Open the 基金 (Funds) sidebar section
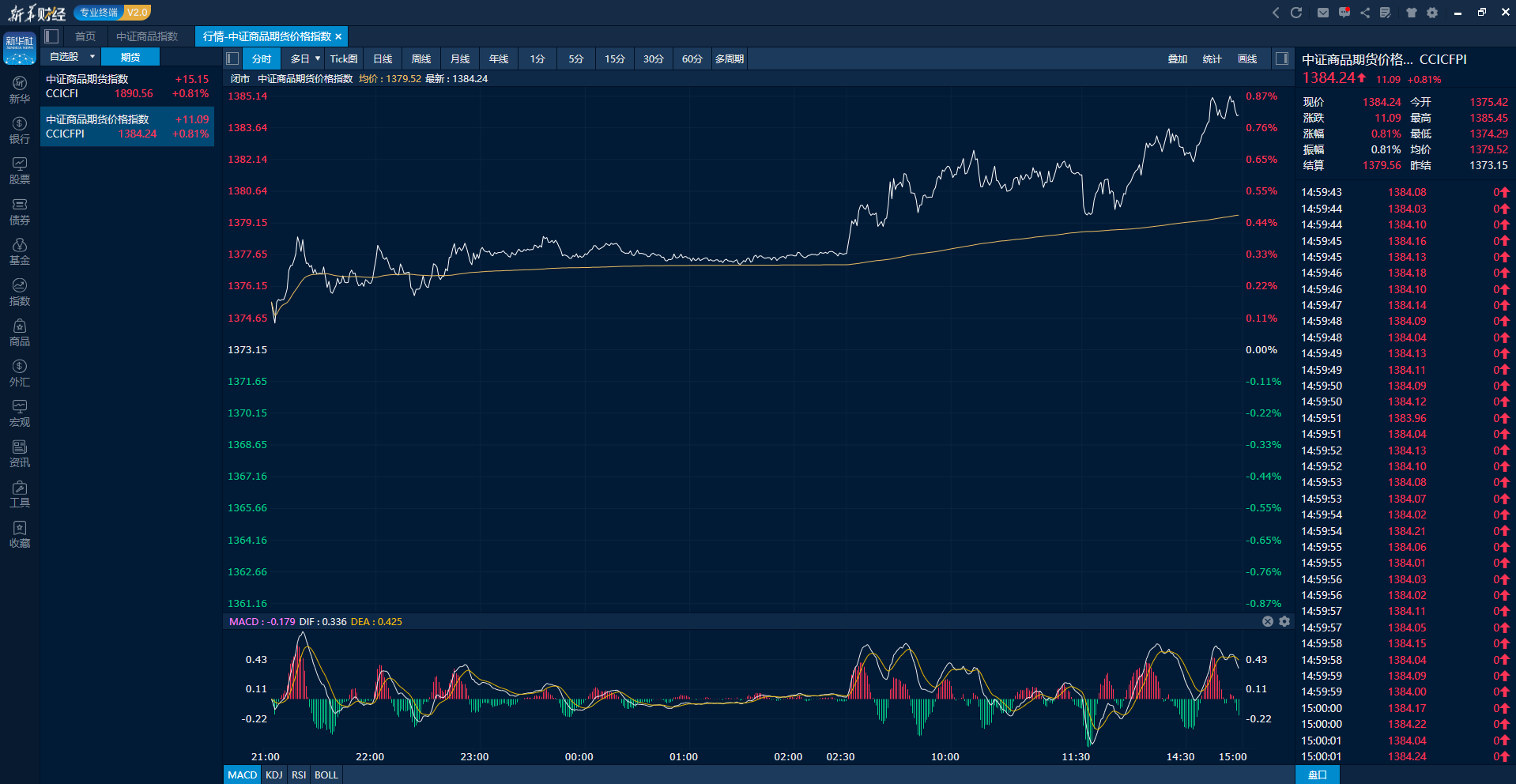Screen dimensions: 1516x784 tap(20, 252)
